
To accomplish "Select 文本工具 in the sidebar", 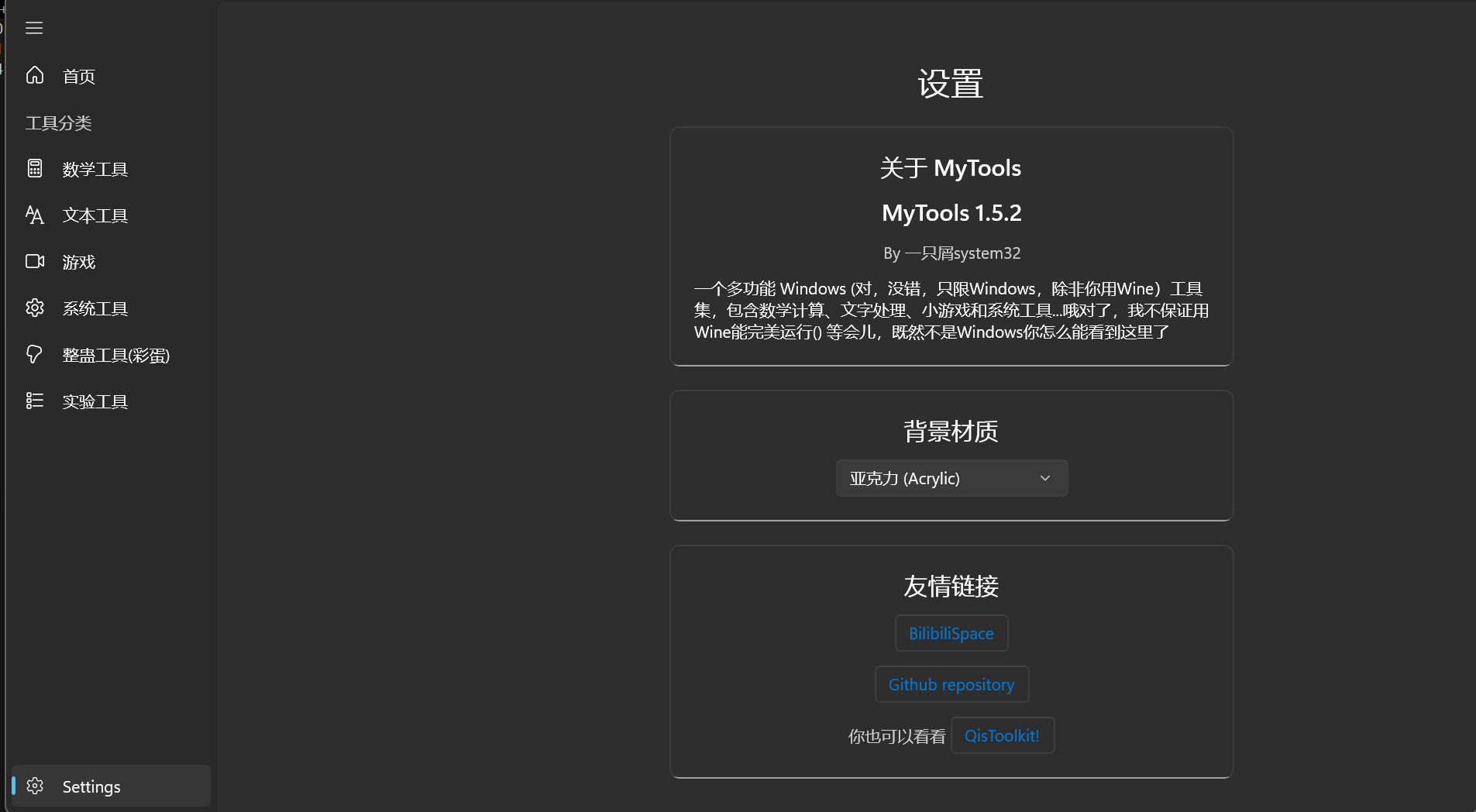I will [x=111, y=215].
